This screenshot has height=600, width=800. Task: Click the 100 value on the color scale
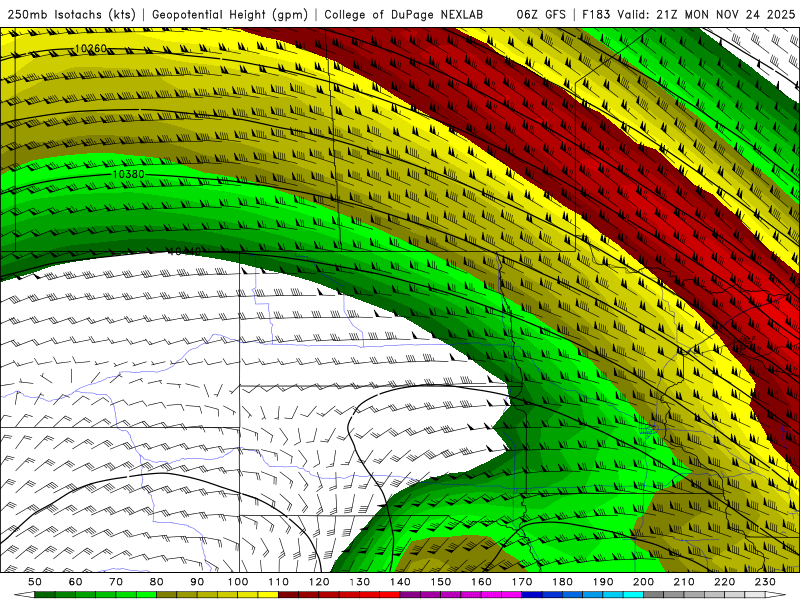pyautogui.click(x=238, y=582)
